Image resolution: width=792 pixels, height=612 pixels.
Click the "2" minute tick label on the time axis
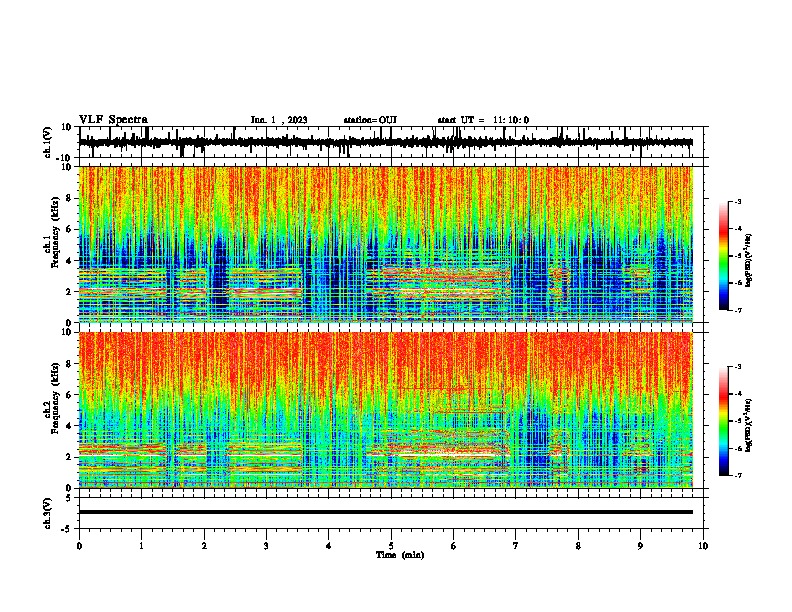pyautogui.click(x=204, y=546)
